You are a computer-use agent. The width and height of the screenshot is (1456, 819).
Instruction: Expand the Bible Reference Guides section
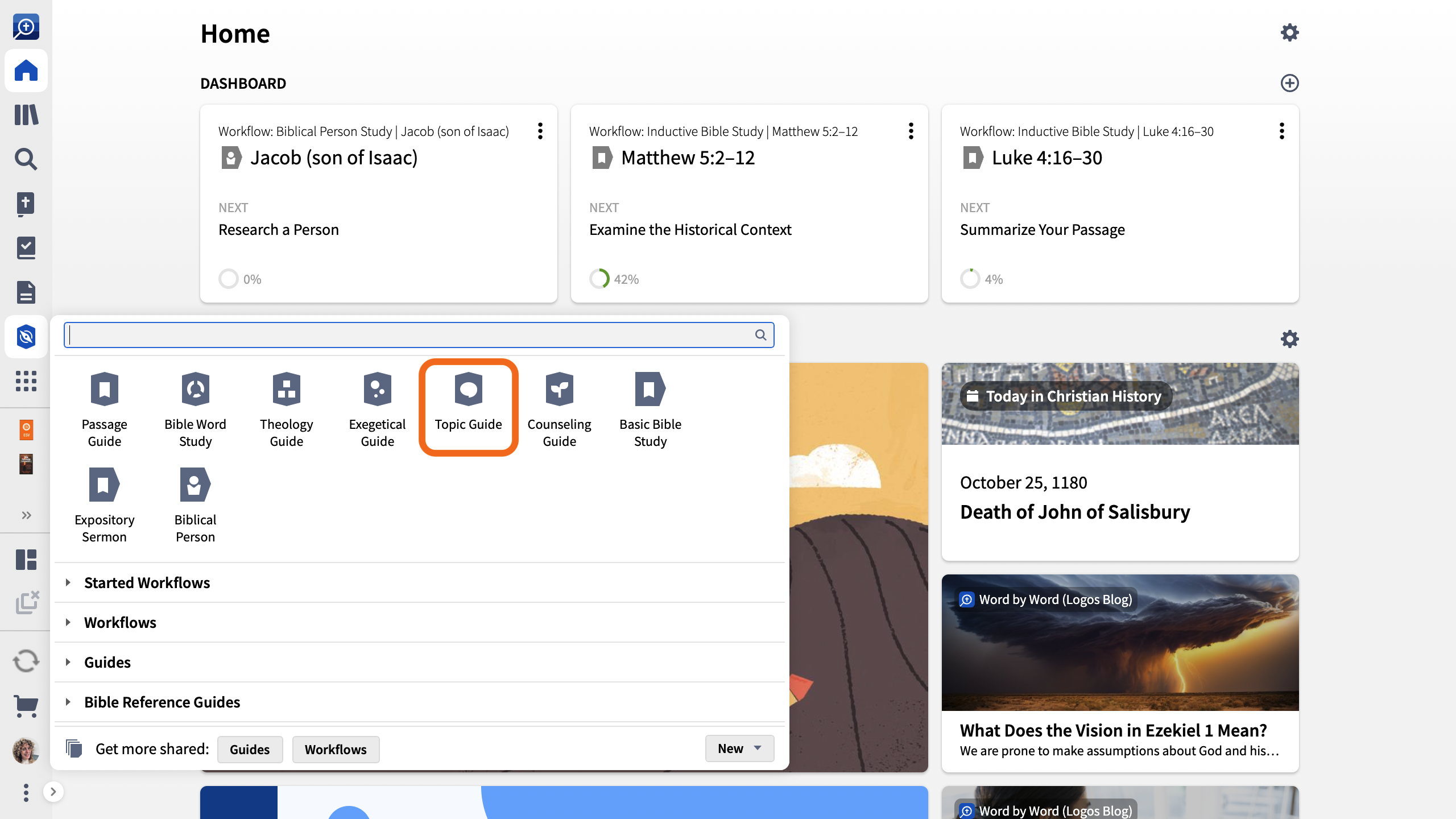tap(420, 702)
